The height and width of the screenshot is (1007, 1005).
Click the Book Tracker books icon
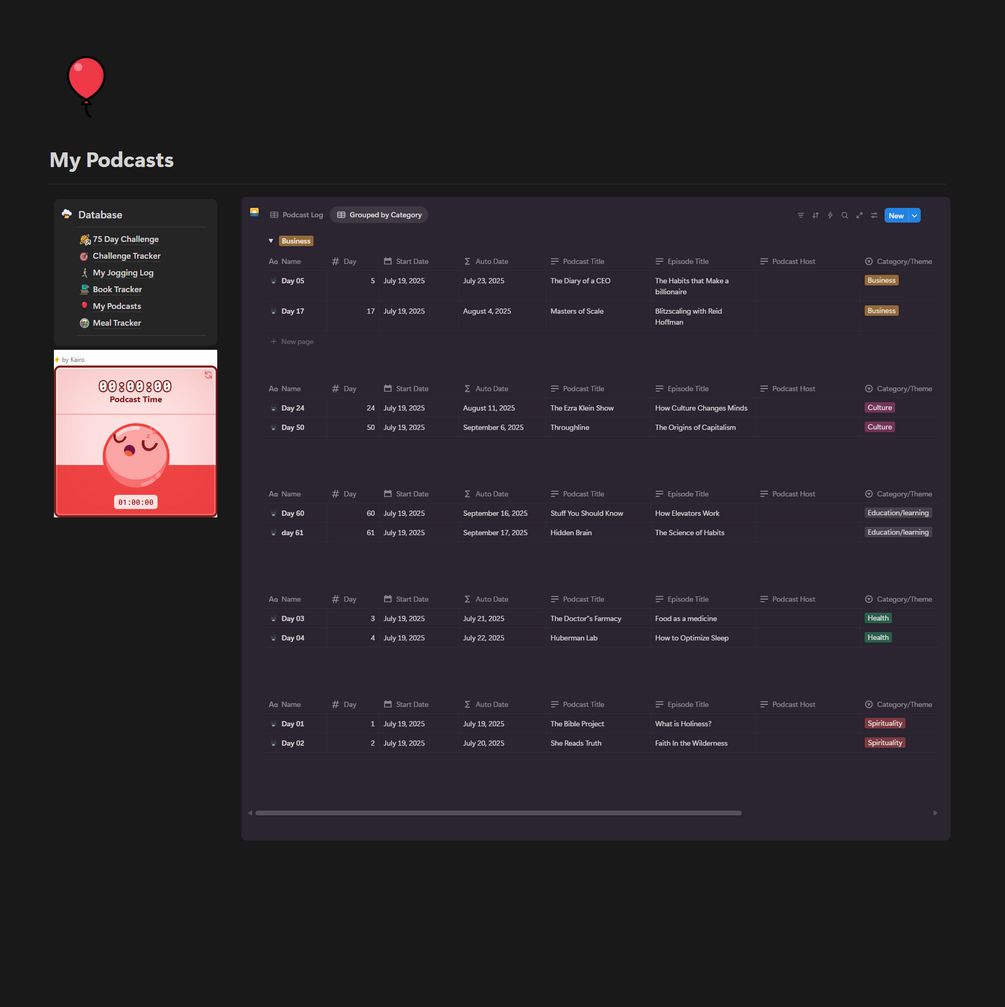coord(84,290)
